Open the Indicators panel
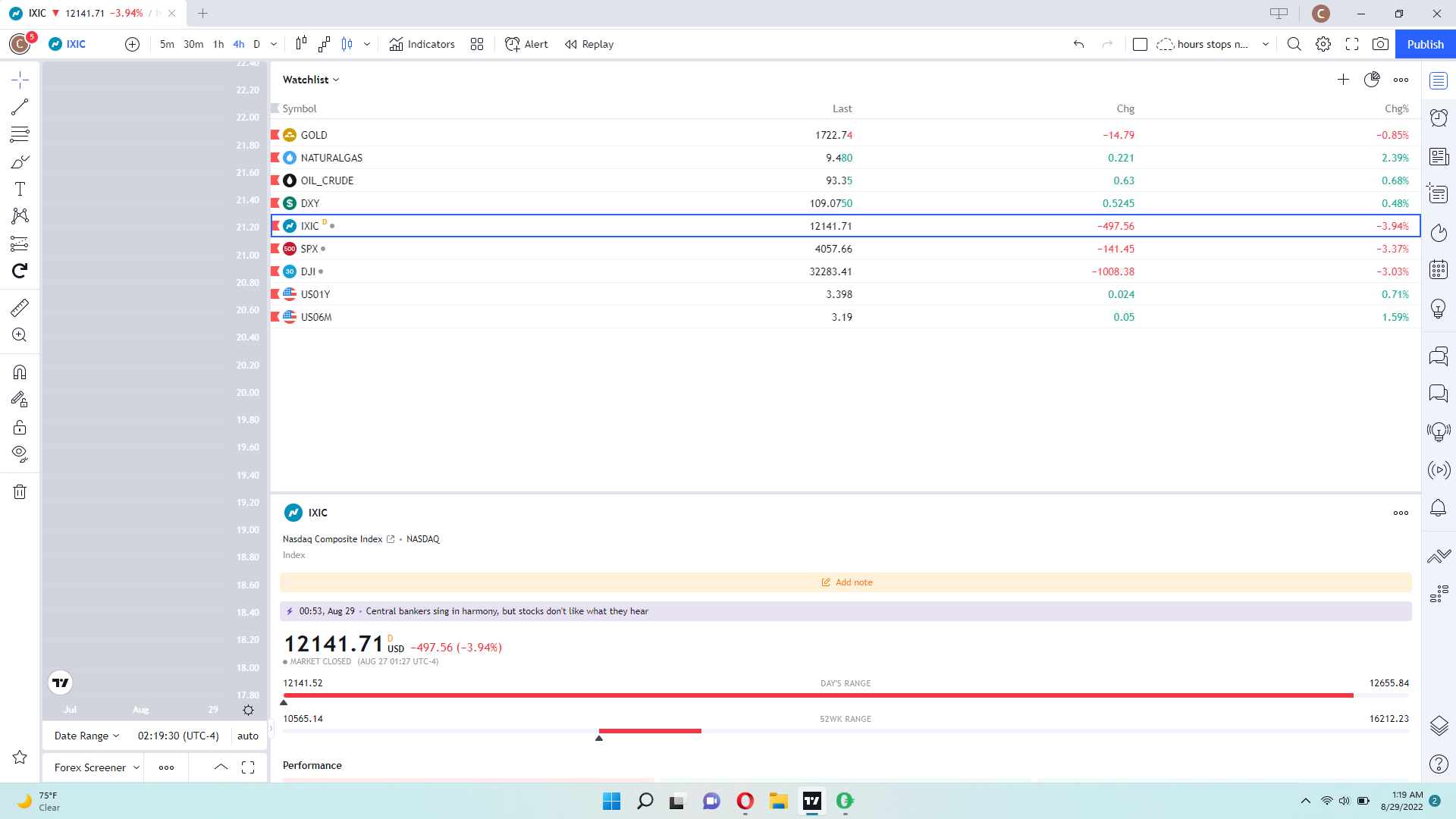The height and width of the screenshot is (819, 1456). coord(422,44)
